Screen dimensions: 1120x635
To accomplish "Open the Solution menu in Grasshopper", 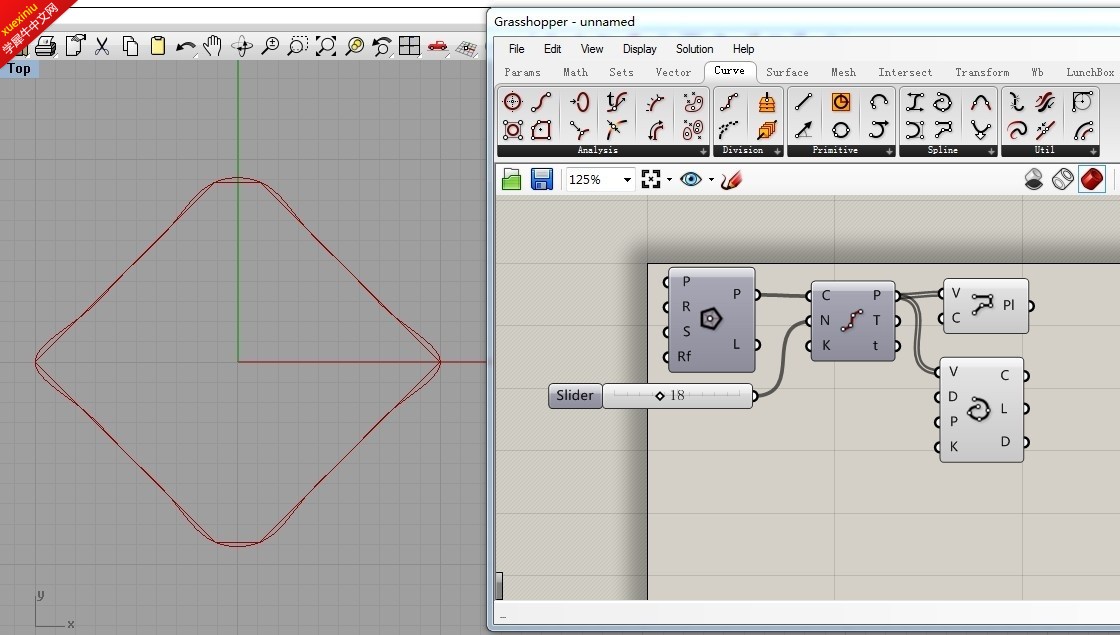I will 694,49.
